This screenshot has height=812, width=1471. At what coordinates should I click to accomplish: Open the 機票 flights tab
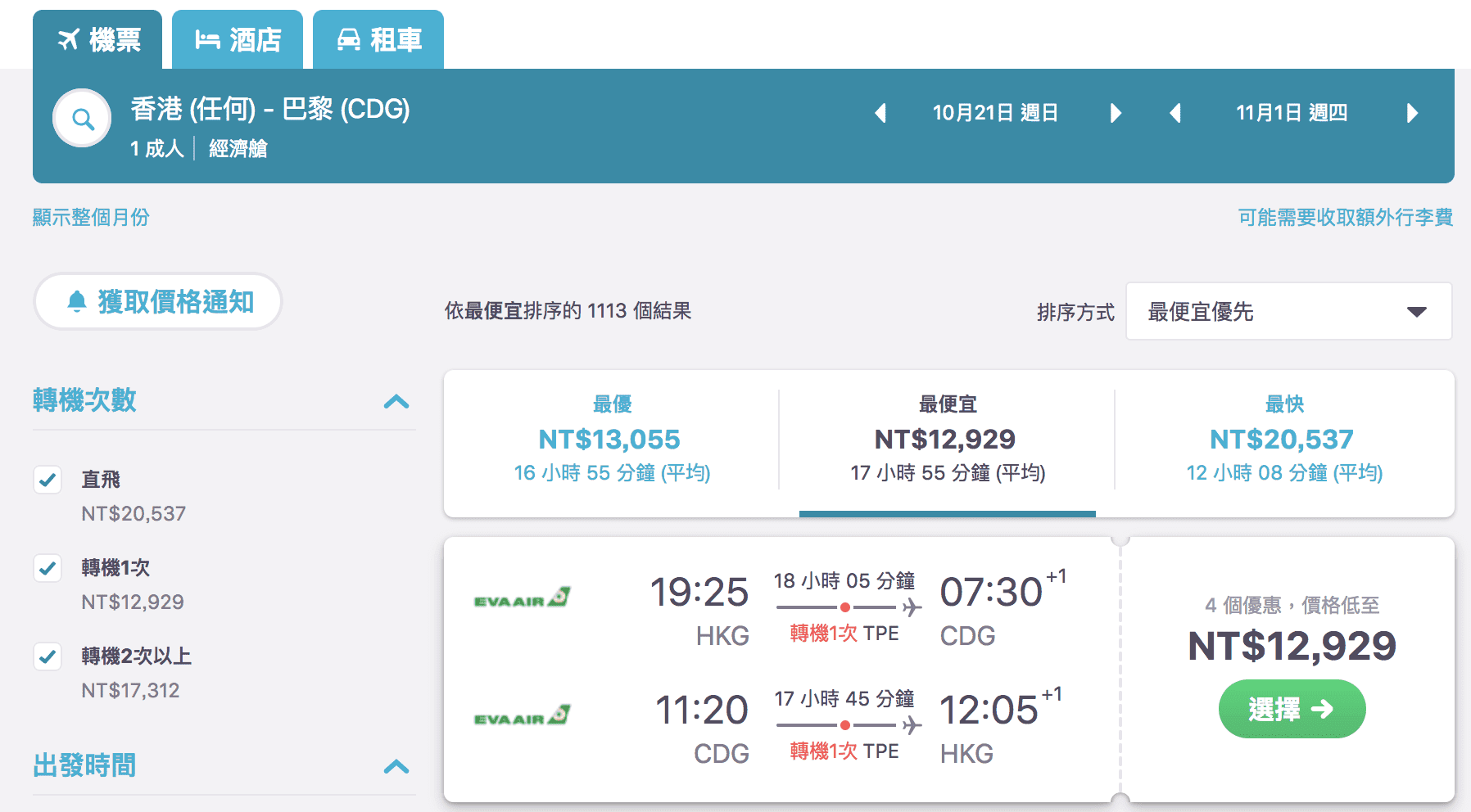point(97,39)
